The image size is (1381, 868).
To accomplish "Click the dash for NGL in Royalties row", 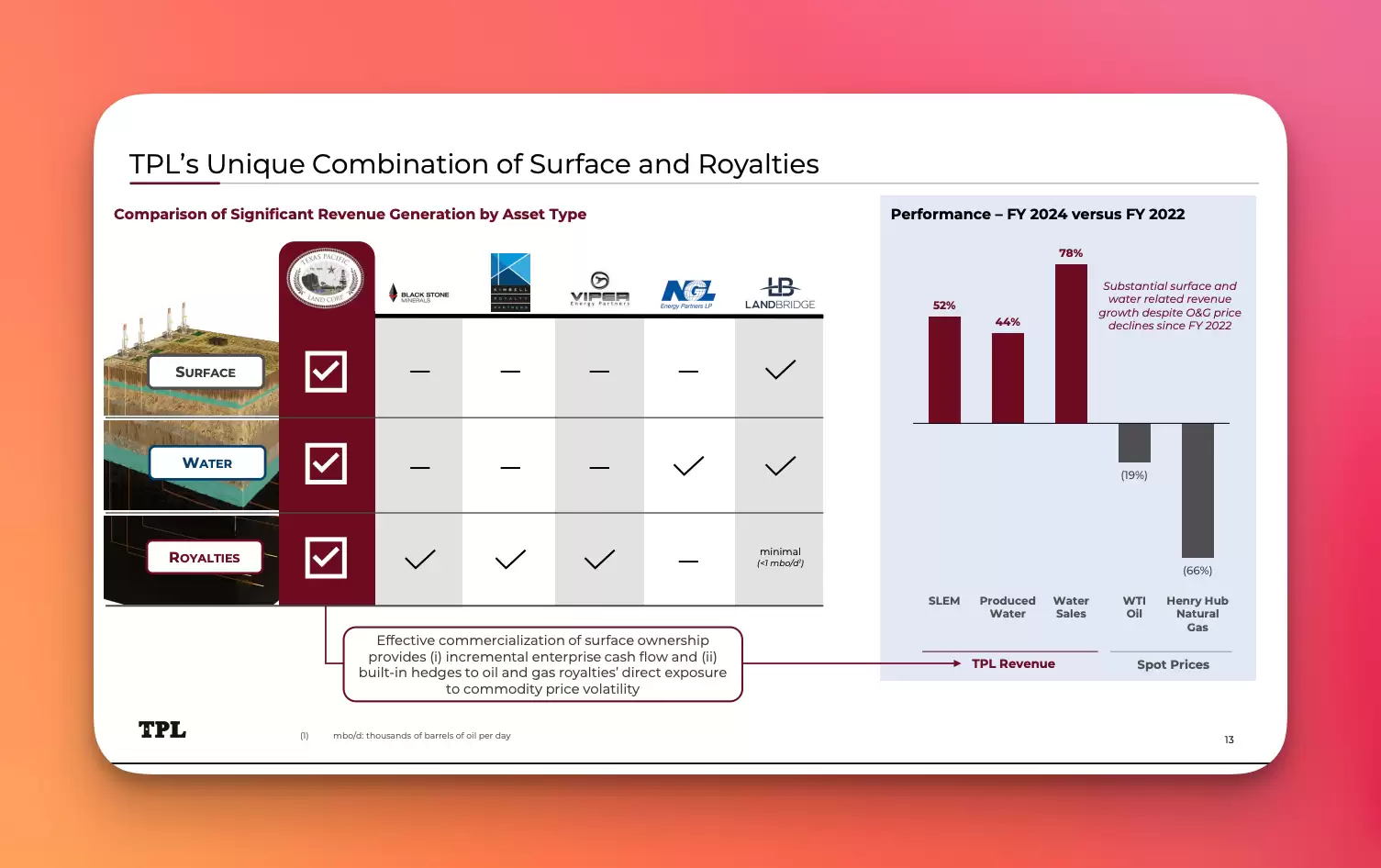I will [688, 562].
